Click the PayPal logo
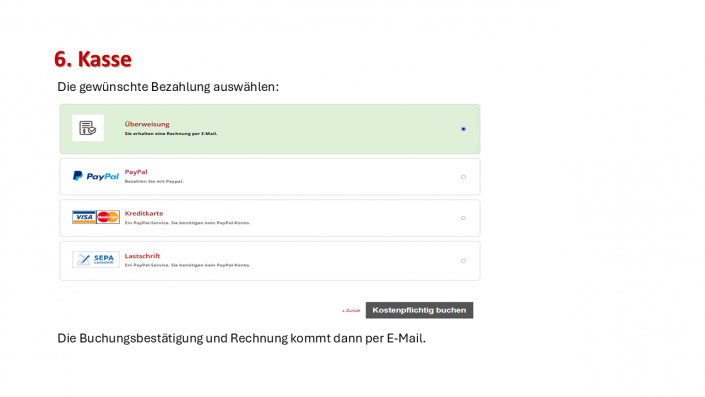The width and height of the screenshot is (705, 397). click(96, 176)
